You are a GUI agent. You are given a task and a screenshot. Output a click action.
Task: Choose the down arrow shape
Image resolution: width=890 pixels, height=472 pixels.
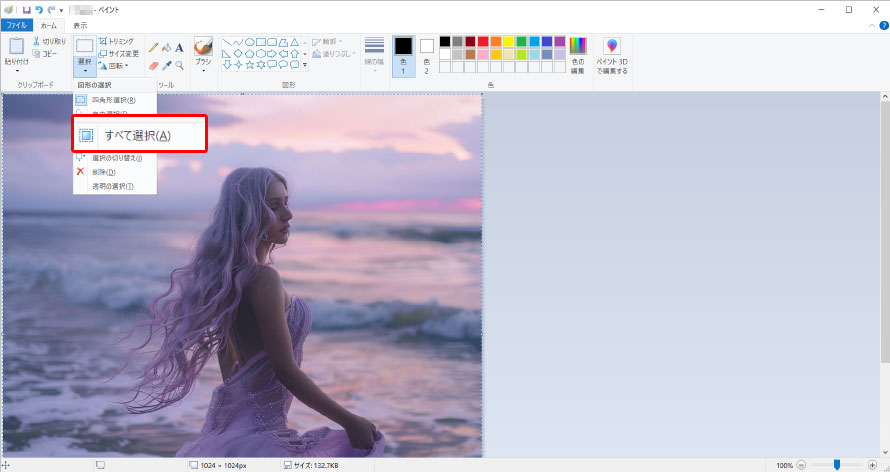226,65
